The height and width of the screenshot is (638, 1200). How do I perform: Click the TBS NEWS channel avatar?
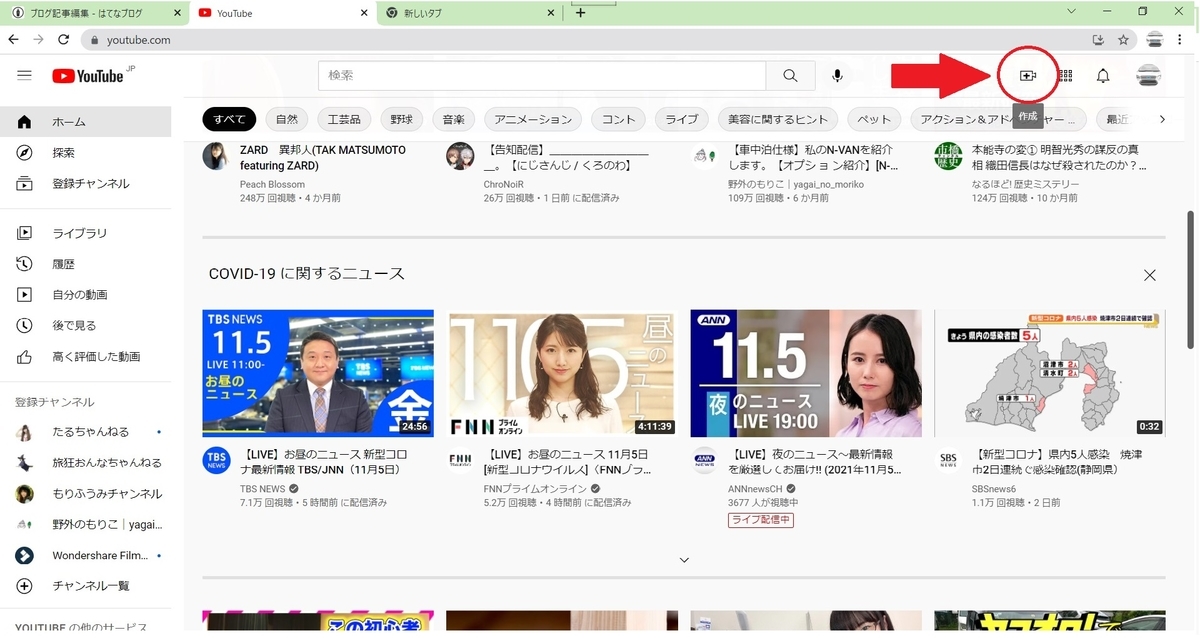216,460
